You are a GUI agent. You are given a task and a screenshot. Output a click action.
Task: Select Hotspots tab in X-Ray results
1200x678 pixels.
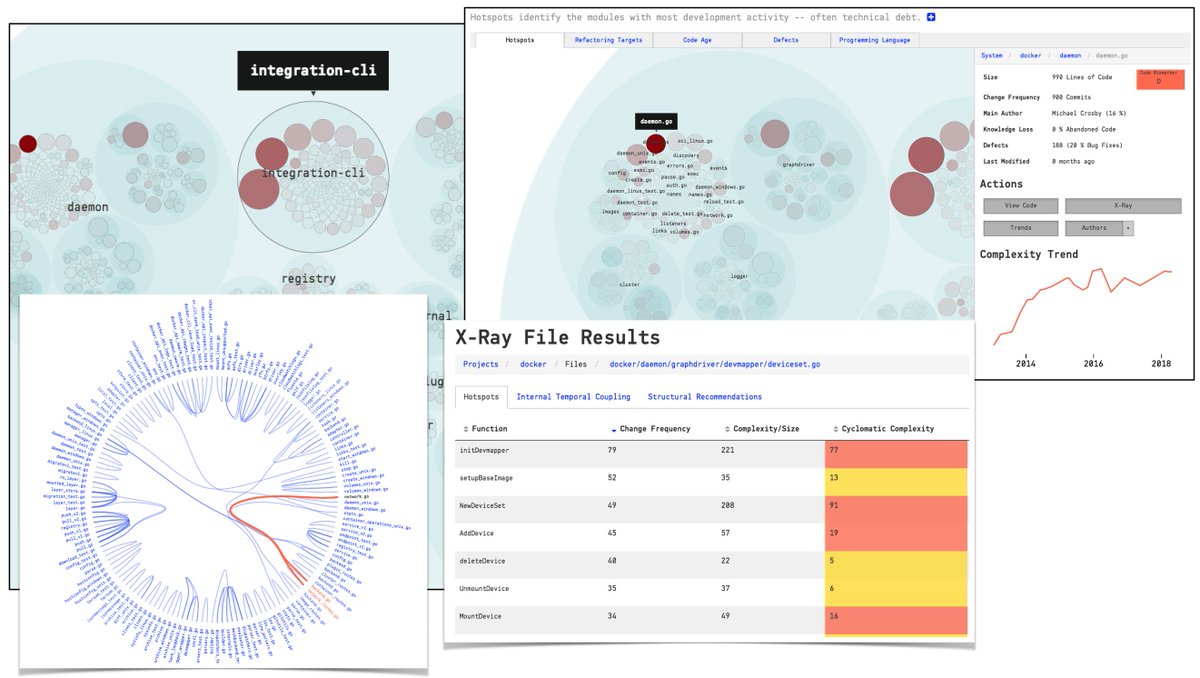pyautogui.click(x=481, y=397)
